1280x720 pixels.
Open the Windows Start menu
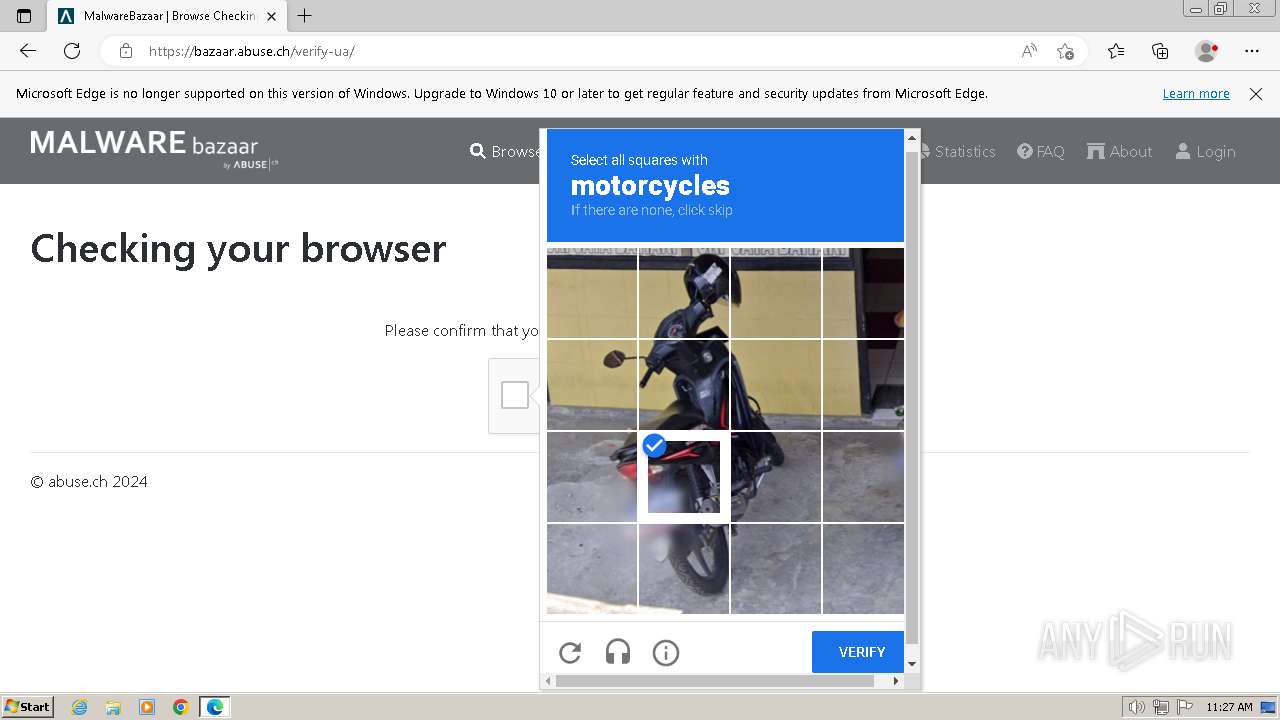click(27, 706)
